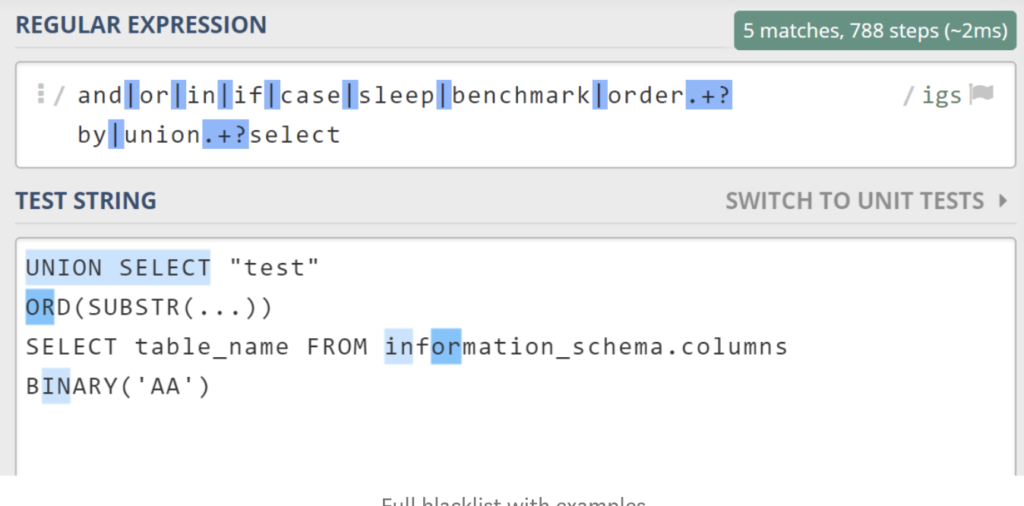The height and width of the screenshot is (506, 1024).
Task: Click 'select' at the end of the regex
Action: tap(295, 134)
